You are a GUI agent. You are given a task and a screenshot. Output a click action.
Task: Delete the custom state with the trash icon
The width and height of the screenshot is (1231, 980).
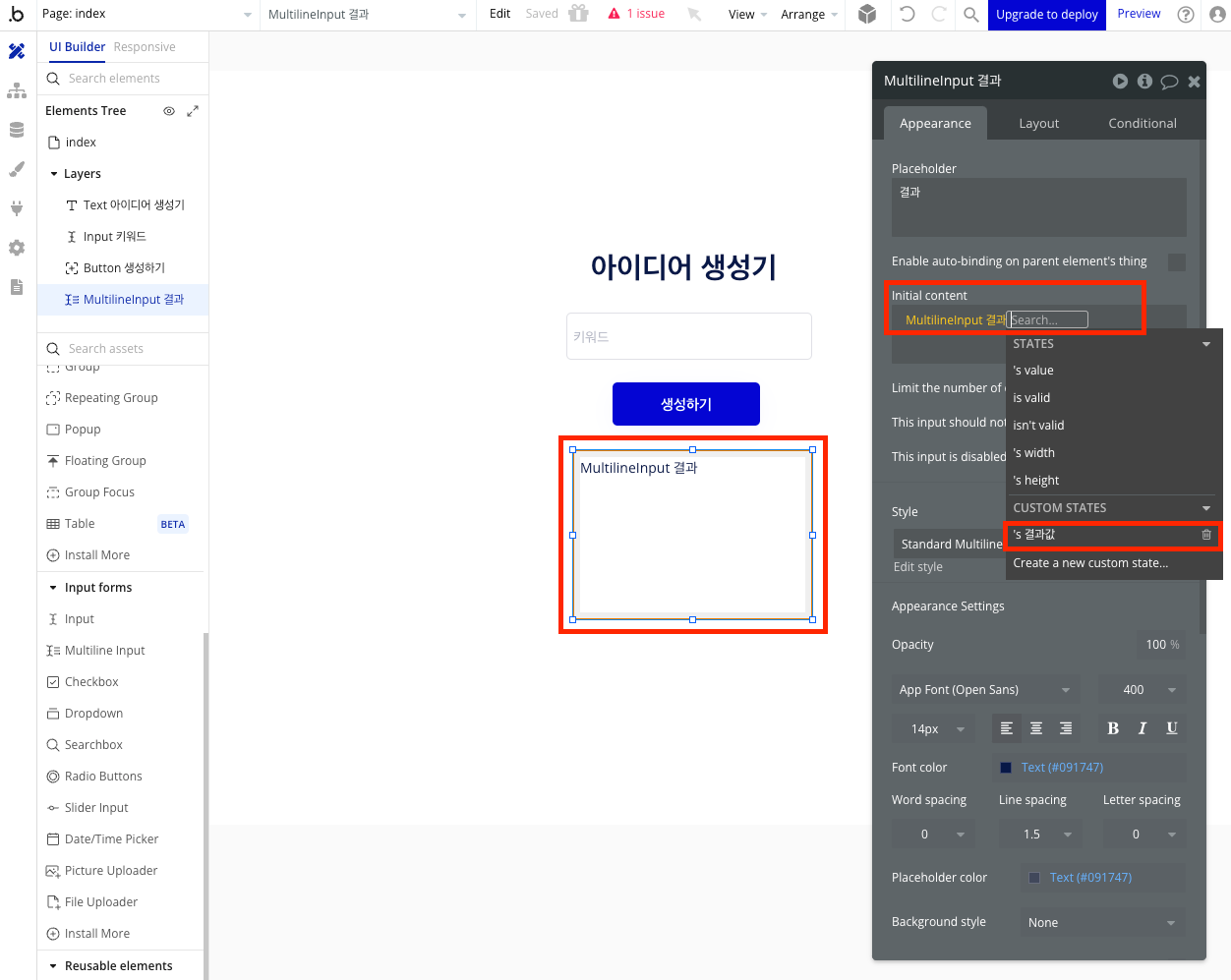point(1206,535)
